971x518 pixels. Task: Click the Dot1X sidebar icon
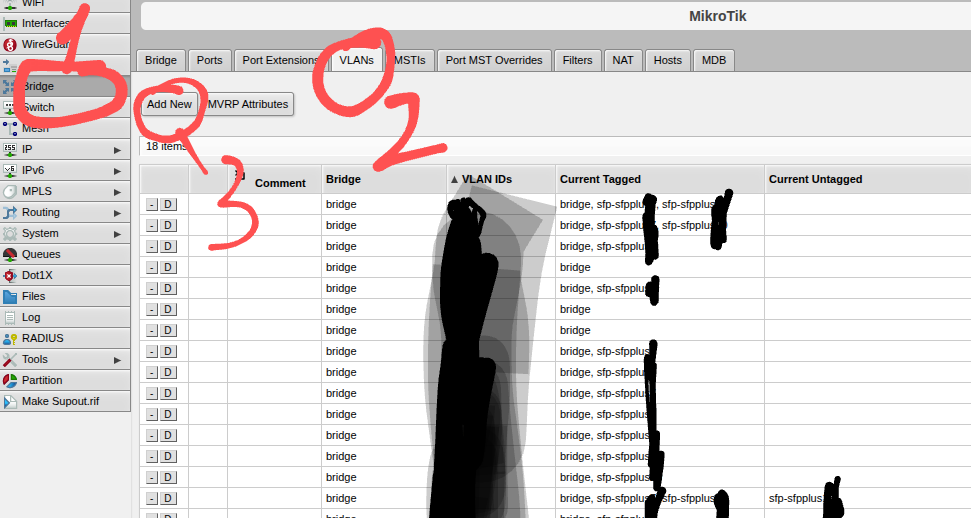[10, 276]
